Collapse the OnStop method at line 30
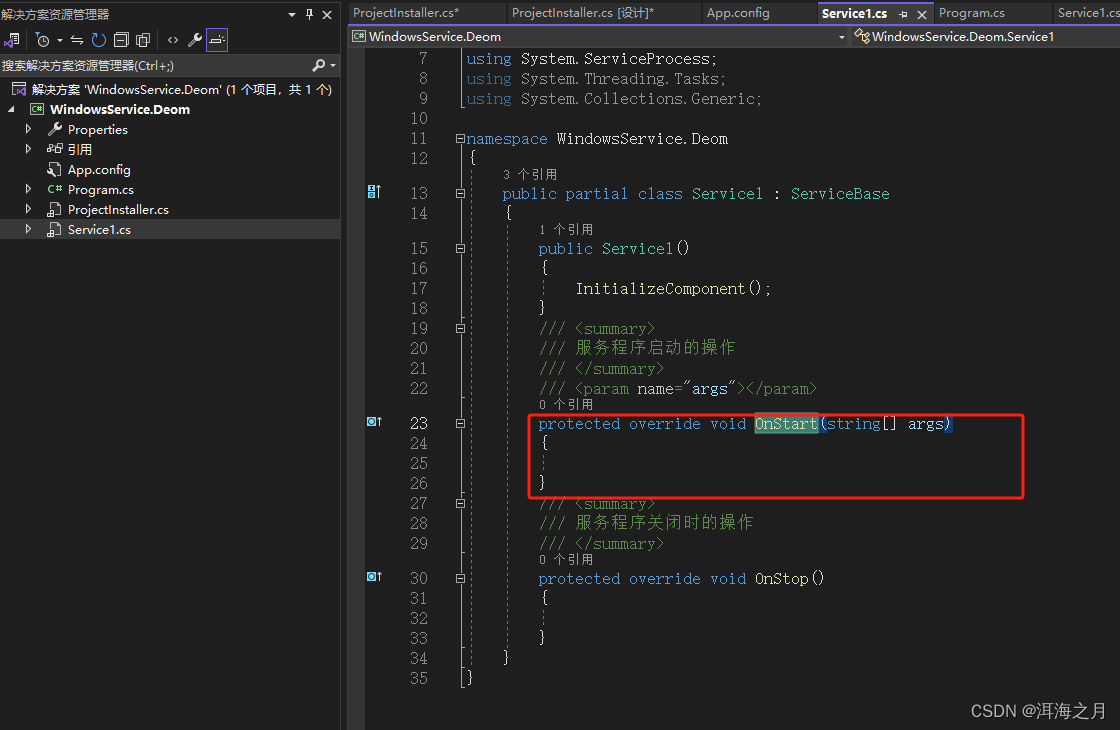 click(461, 579)
